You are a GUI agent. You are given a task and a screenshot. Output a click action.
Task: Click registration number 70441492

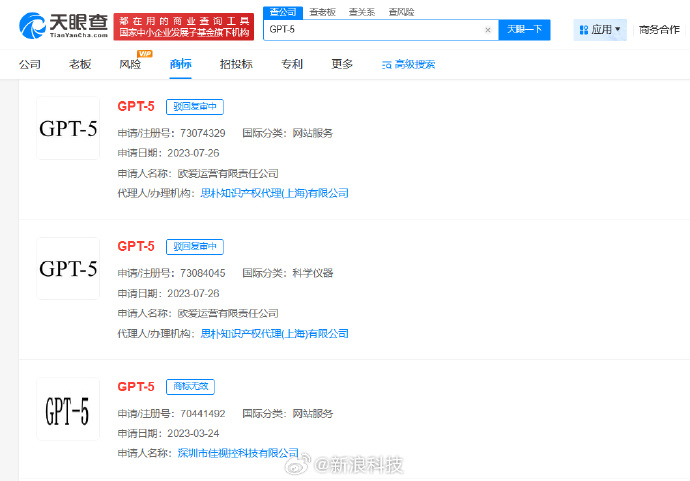202,414
